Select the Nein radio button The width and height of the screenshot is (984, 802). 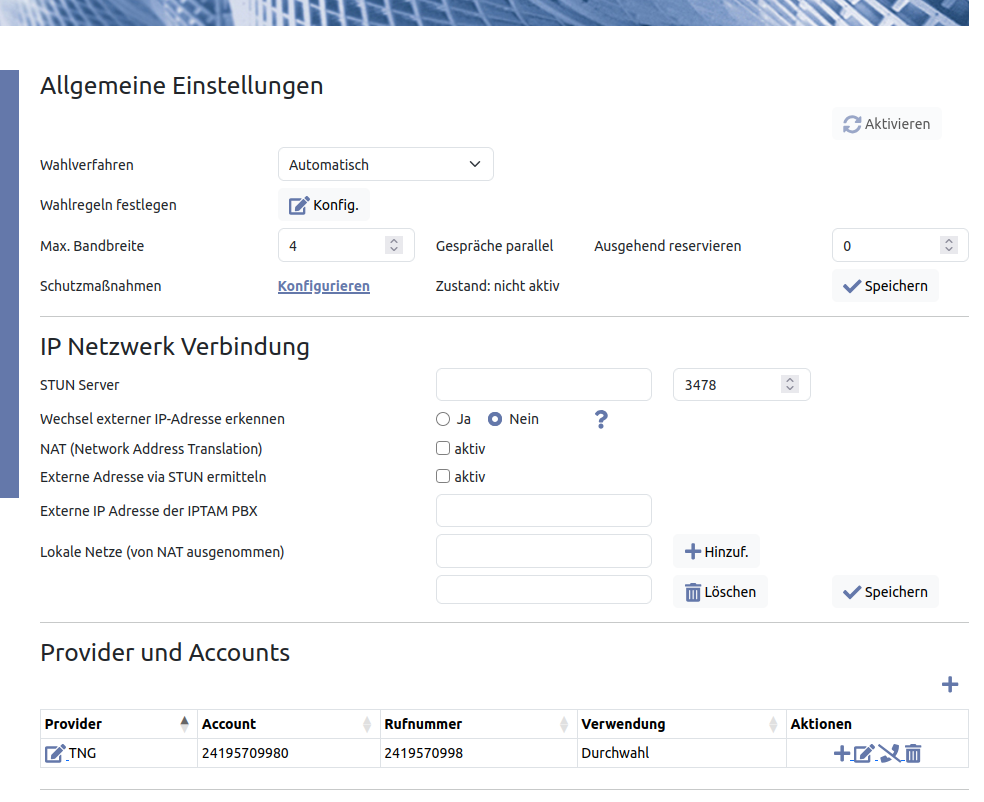495,419
